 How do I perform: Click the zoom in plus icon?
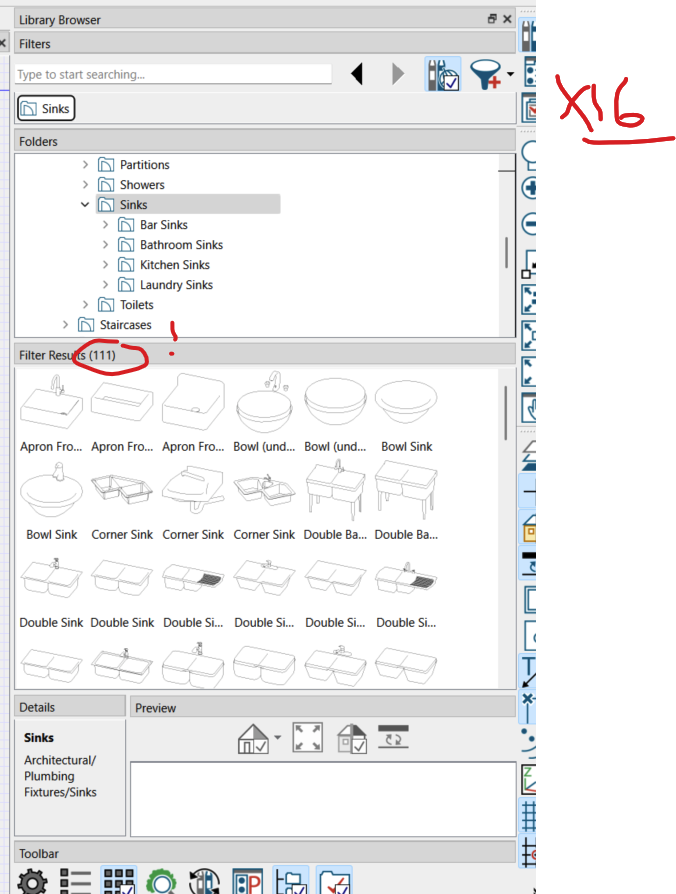tap(529, 188)
